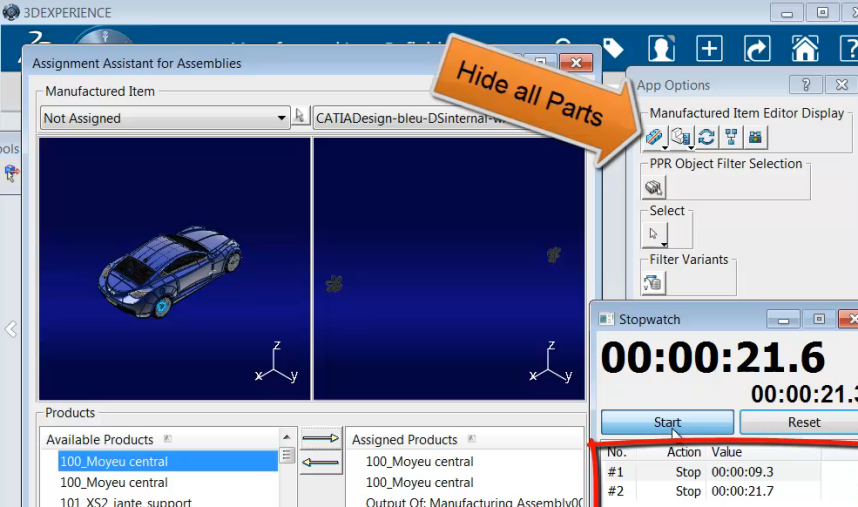This screenshot has width=858, height=507.
Task: Click the colored blocks icon in Editor Display
Action: coord(756,137)
